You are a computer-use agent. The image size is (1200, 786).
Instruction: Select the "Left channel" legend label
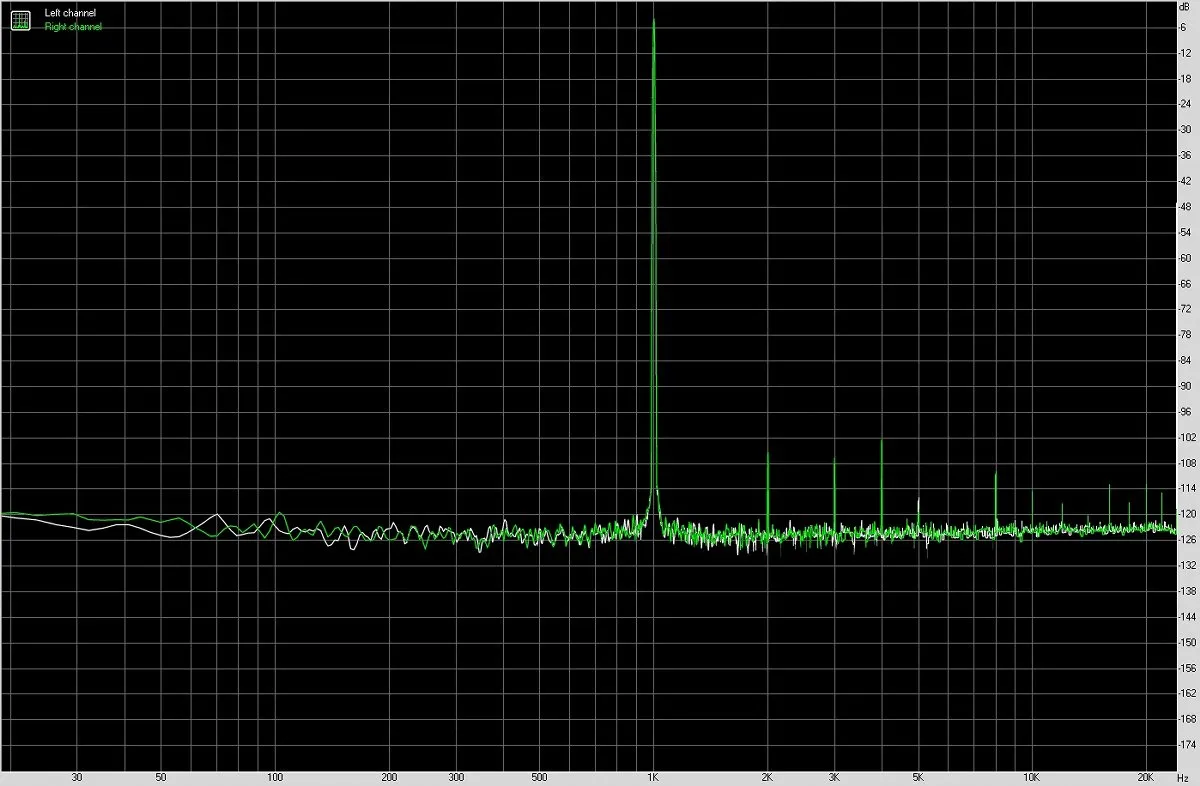coord(71,13)
